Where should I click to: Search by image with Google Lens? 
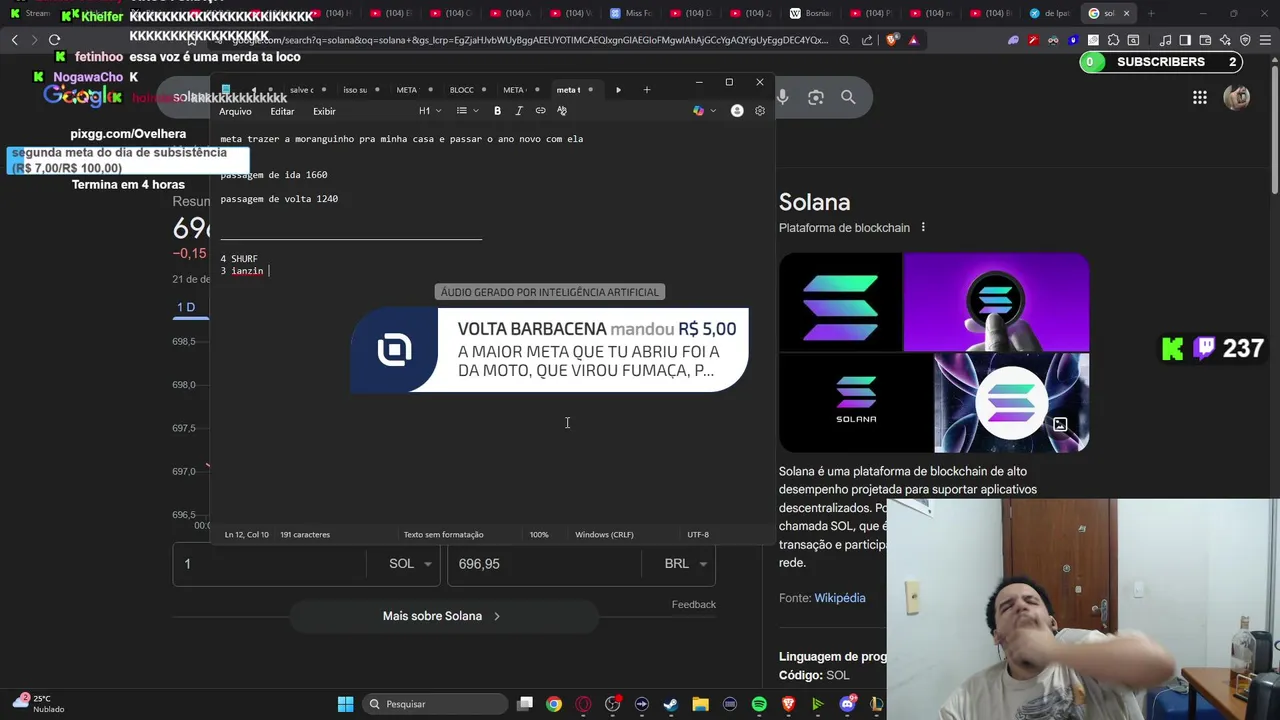coord(816,97)
